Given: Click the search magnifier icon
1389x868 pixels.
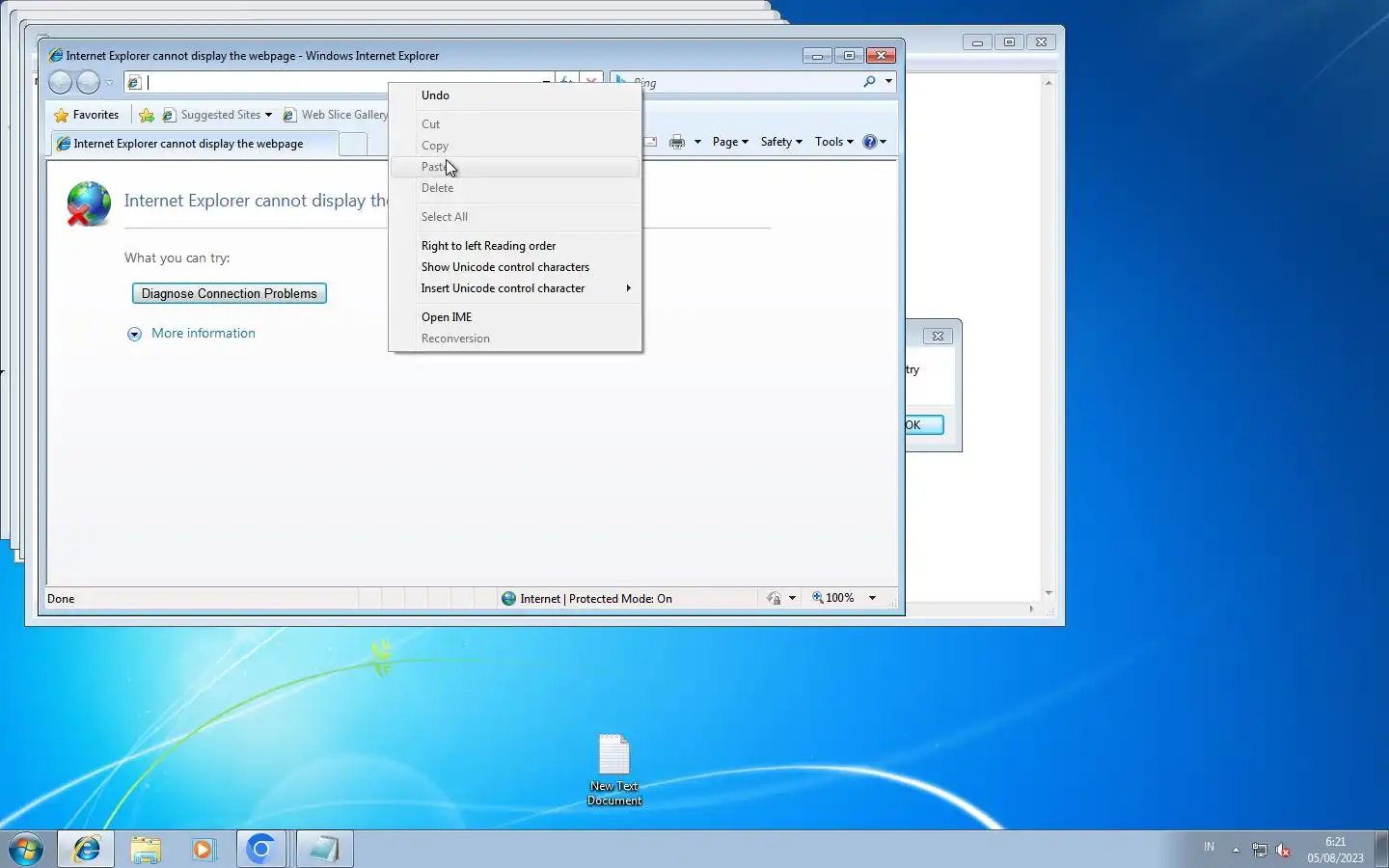Looking at the screenshot, I should coord(870,82).
